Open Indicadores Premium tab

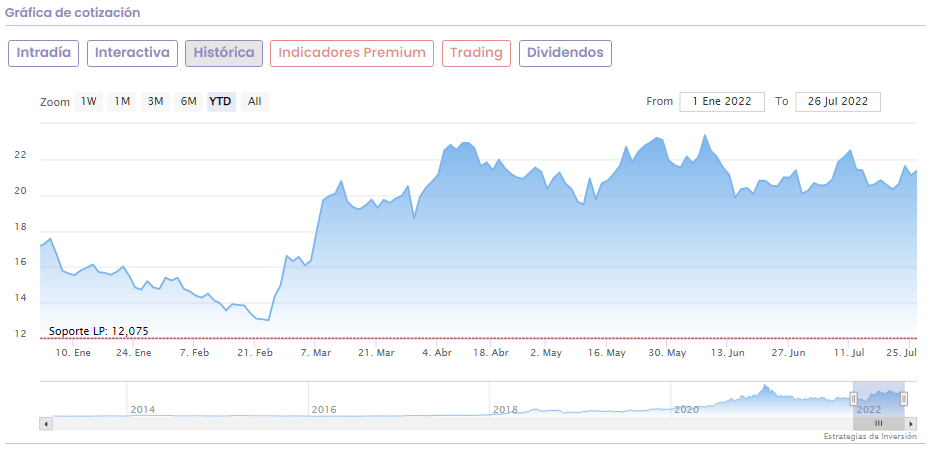(x=351, y=53)
